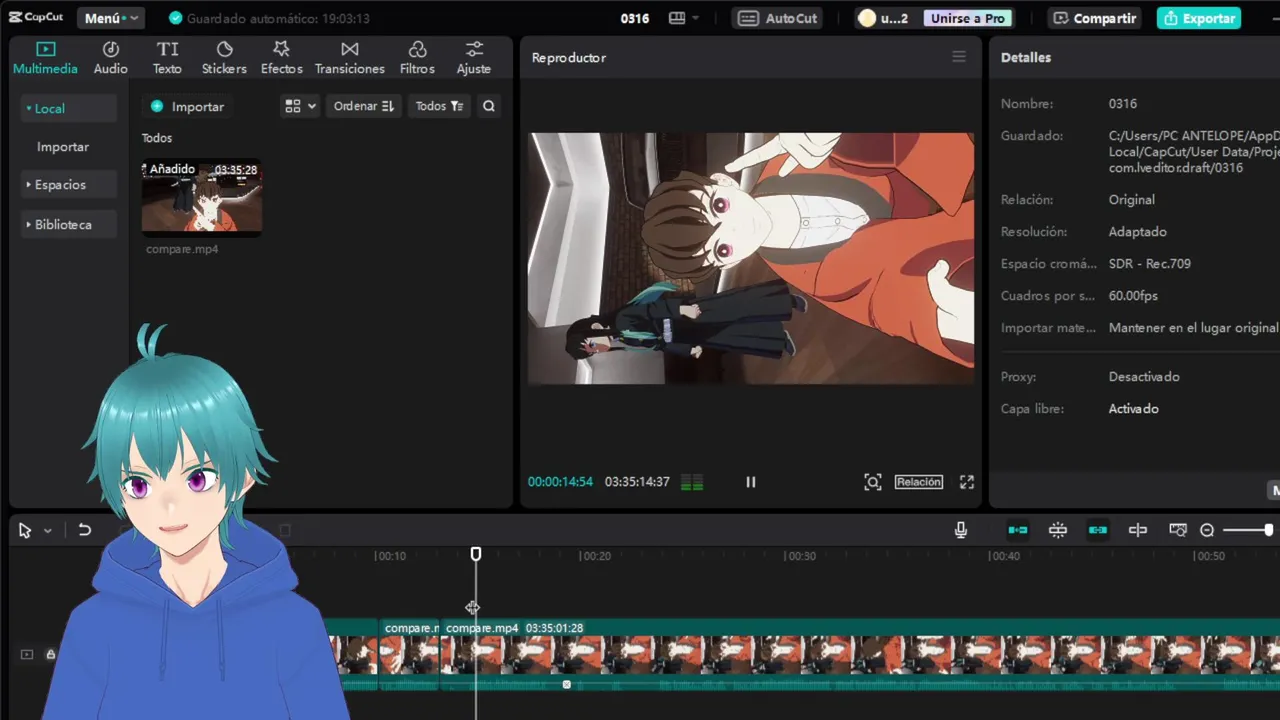Image resolution: width=1280 pixels, height=720 pixels.
Task: Click the timeline zoom out icon
Action: (1207, 530)
